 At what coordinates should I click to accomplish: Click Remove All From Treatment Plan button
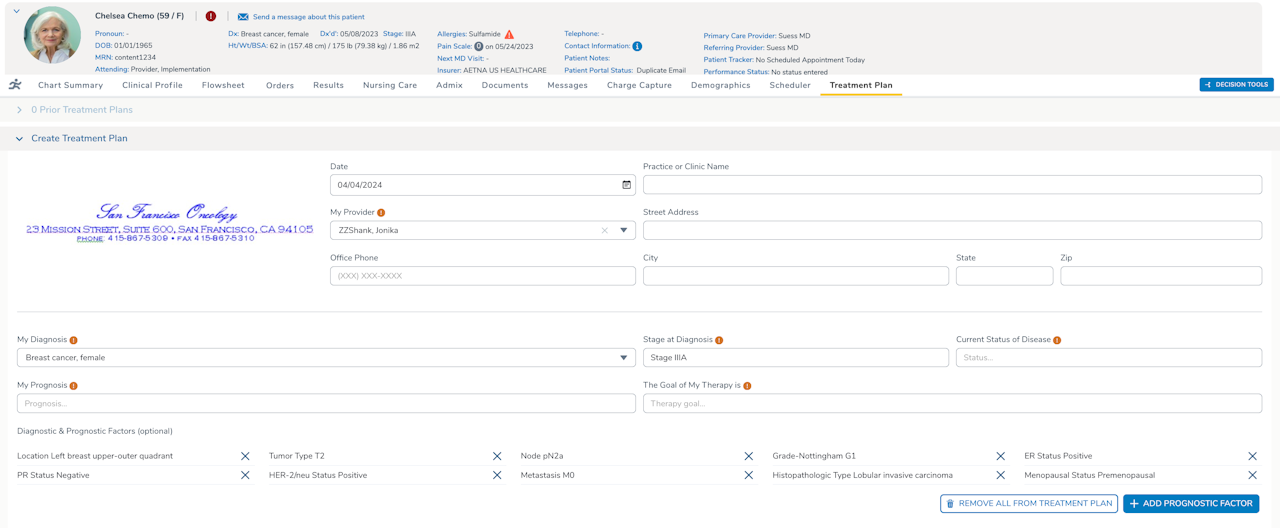point(1028,504)
